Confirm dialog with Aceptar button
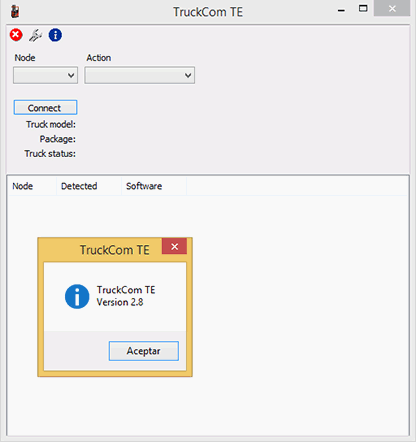The width and height of the screenshot is (416, 442). coord(144,351)
